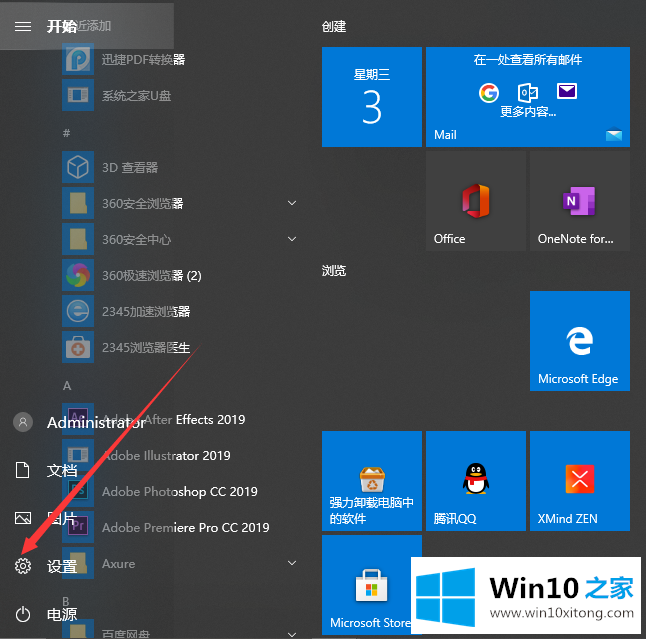
Task: Click the hamburger menu icon next to 开始
Action: point(23,26)
